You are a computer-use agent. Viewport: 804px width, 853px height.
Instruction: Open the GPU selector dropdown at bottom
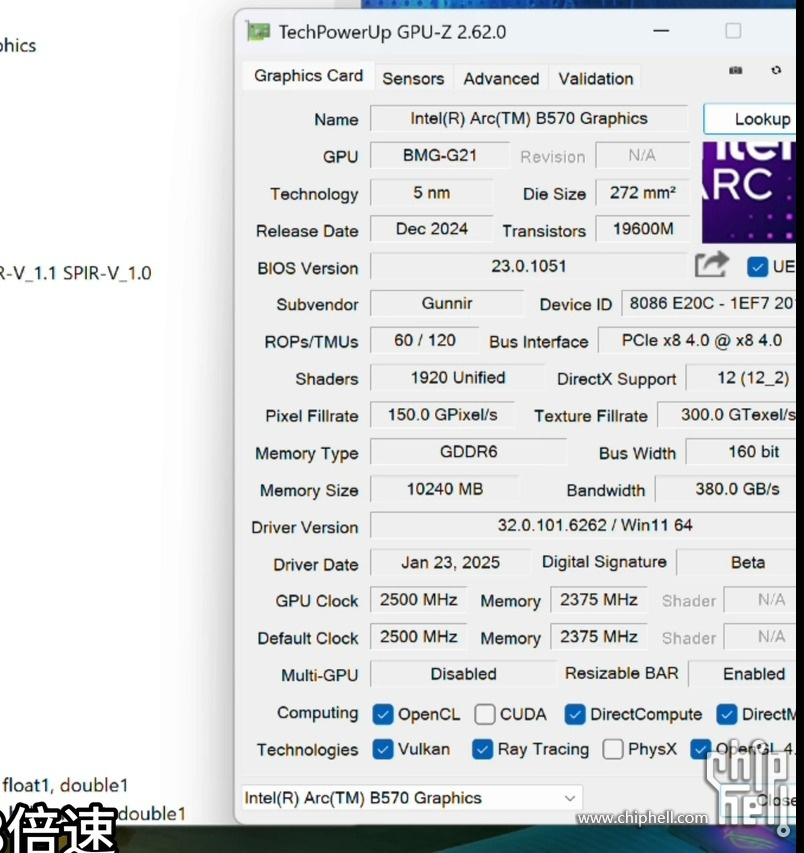[x=412, y=798]
